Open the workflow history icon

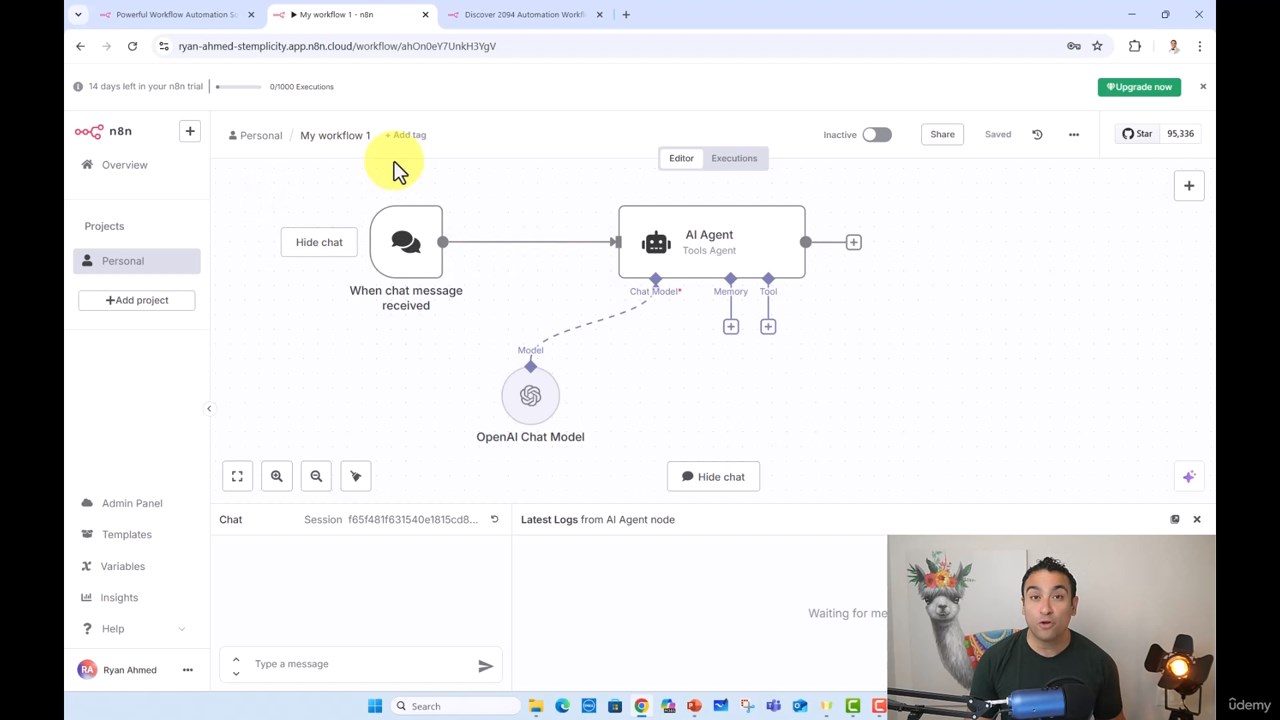(1037, 134)
